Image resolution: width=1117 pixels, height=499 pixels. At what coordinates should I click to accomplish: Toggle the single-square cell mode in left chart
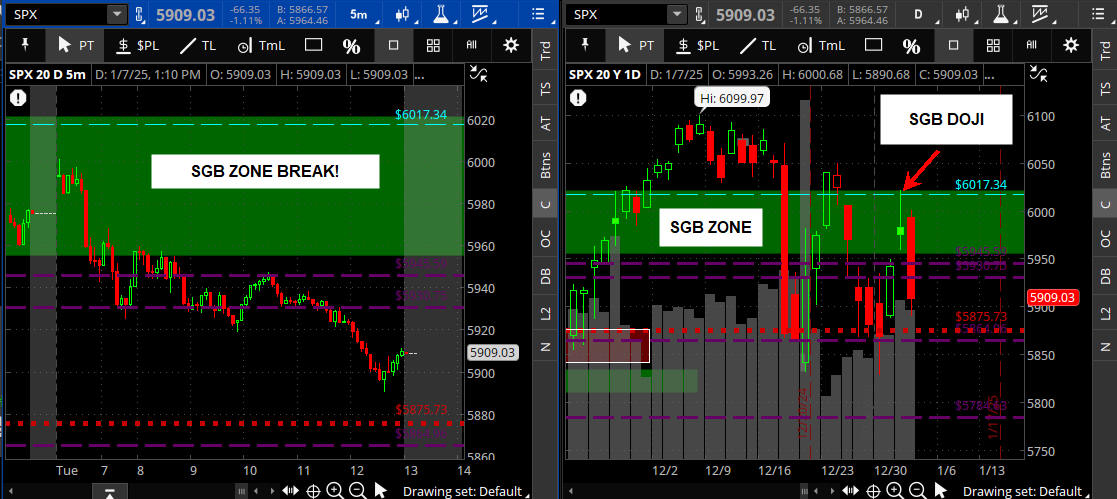point(393,46)
